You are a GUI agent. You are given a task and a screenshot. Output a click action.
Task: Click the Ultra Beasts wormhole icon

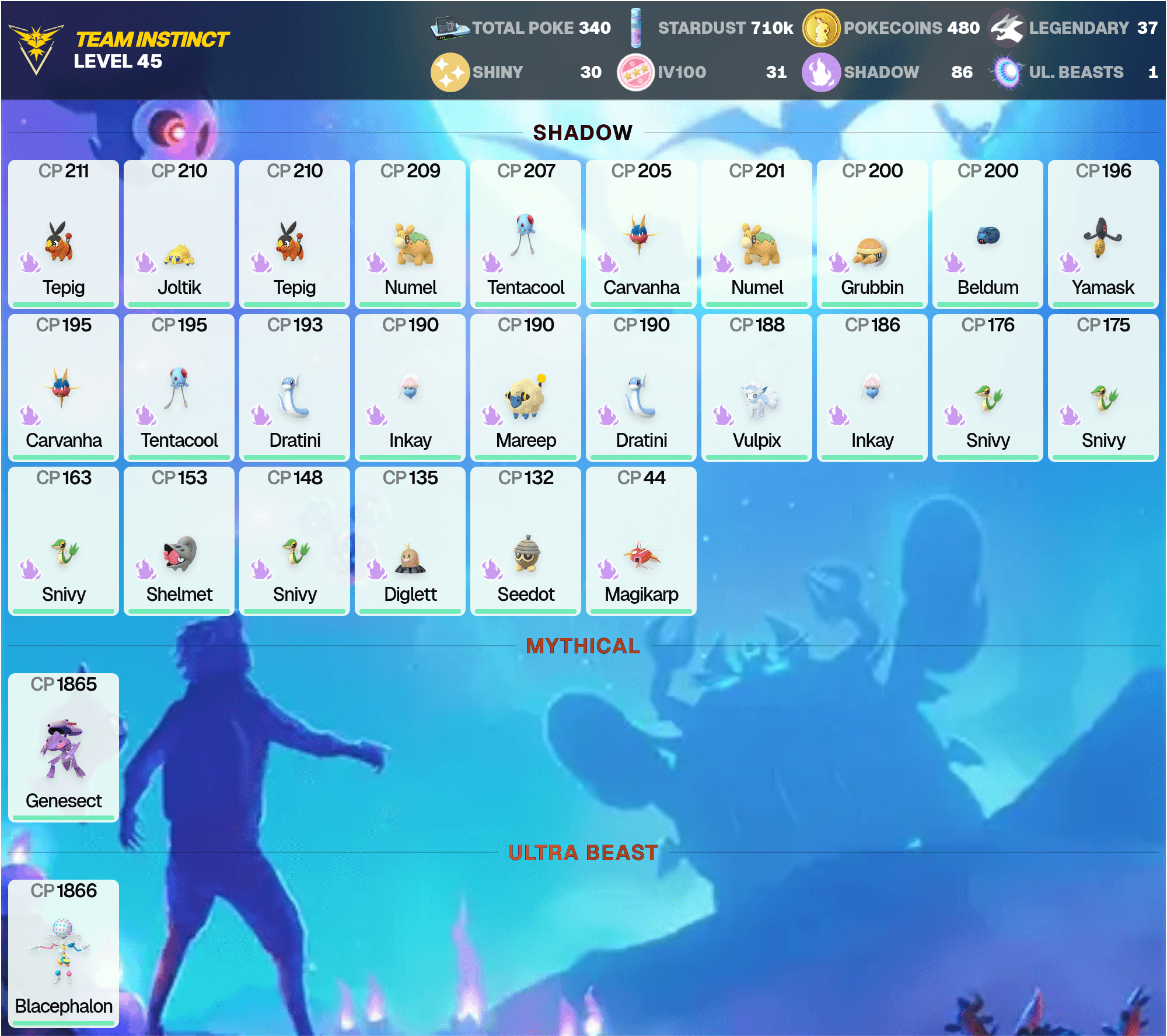[1007, 72]
